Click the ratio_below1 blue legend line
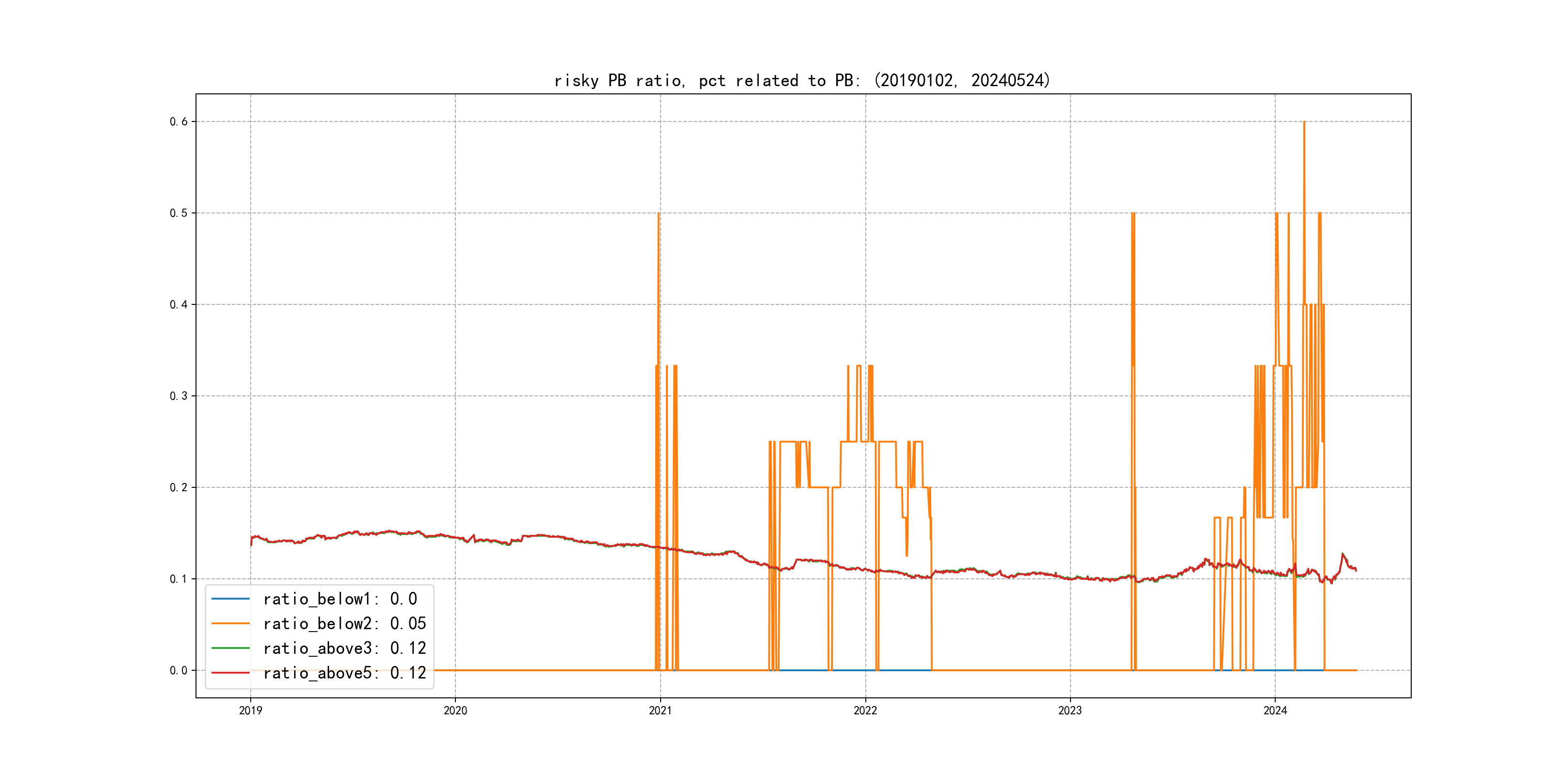Image resolution: width=1568 pixels, height=784 pixels. point(230,599)
